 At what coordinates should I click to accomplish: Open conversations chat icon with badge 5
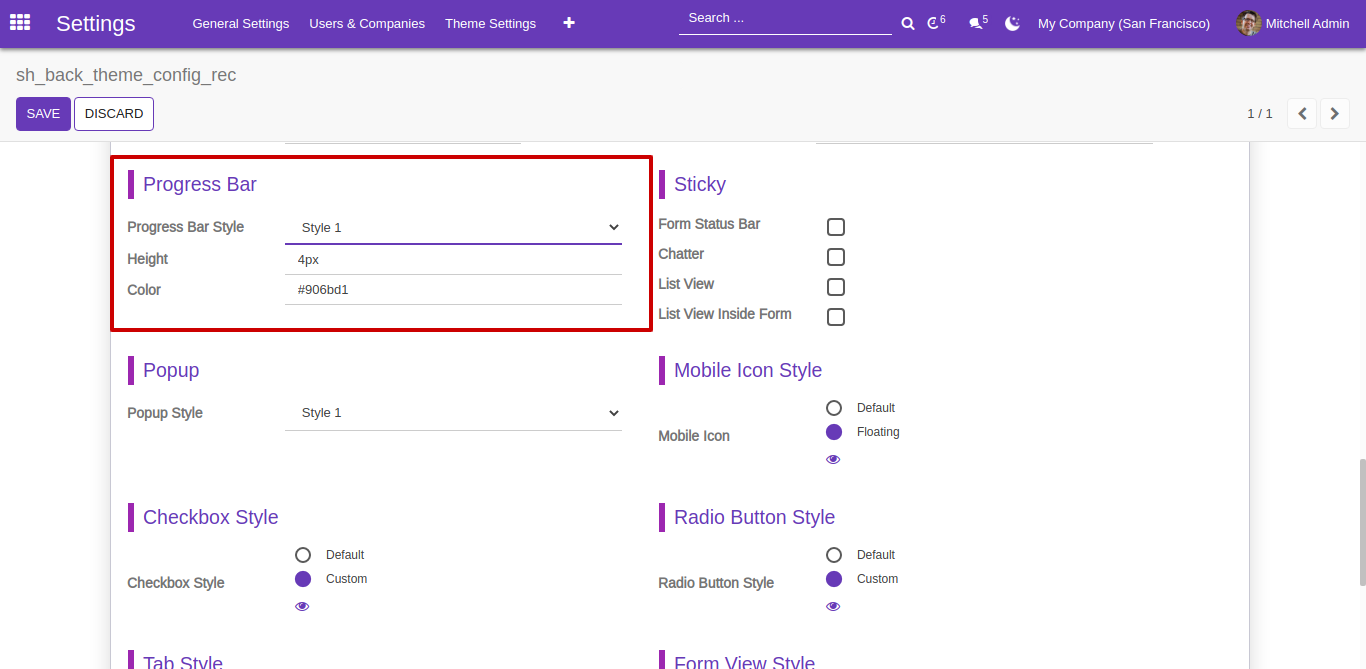pos(978,22)
